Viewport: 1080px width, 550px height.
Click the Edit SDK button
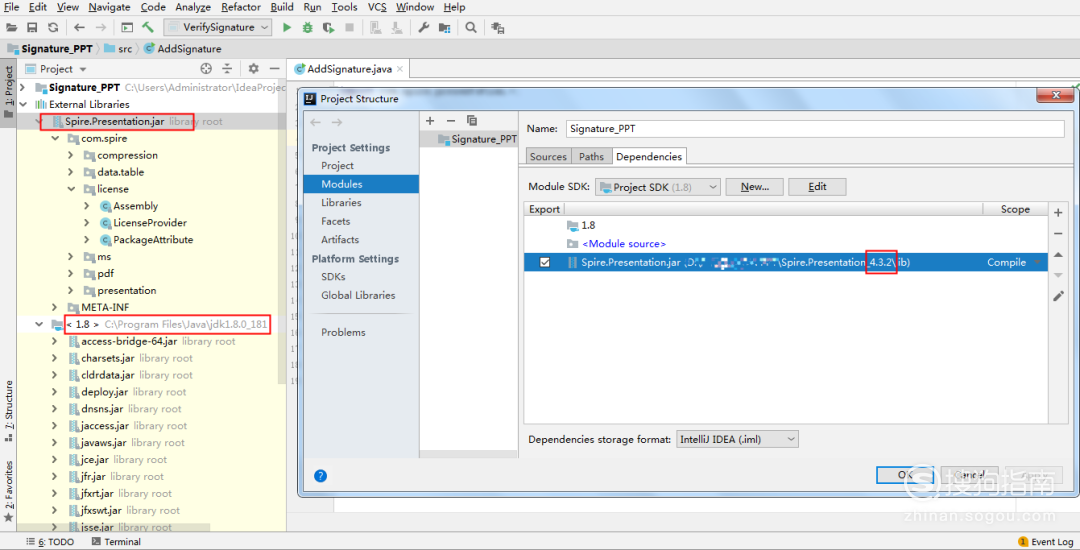(817, 187)
